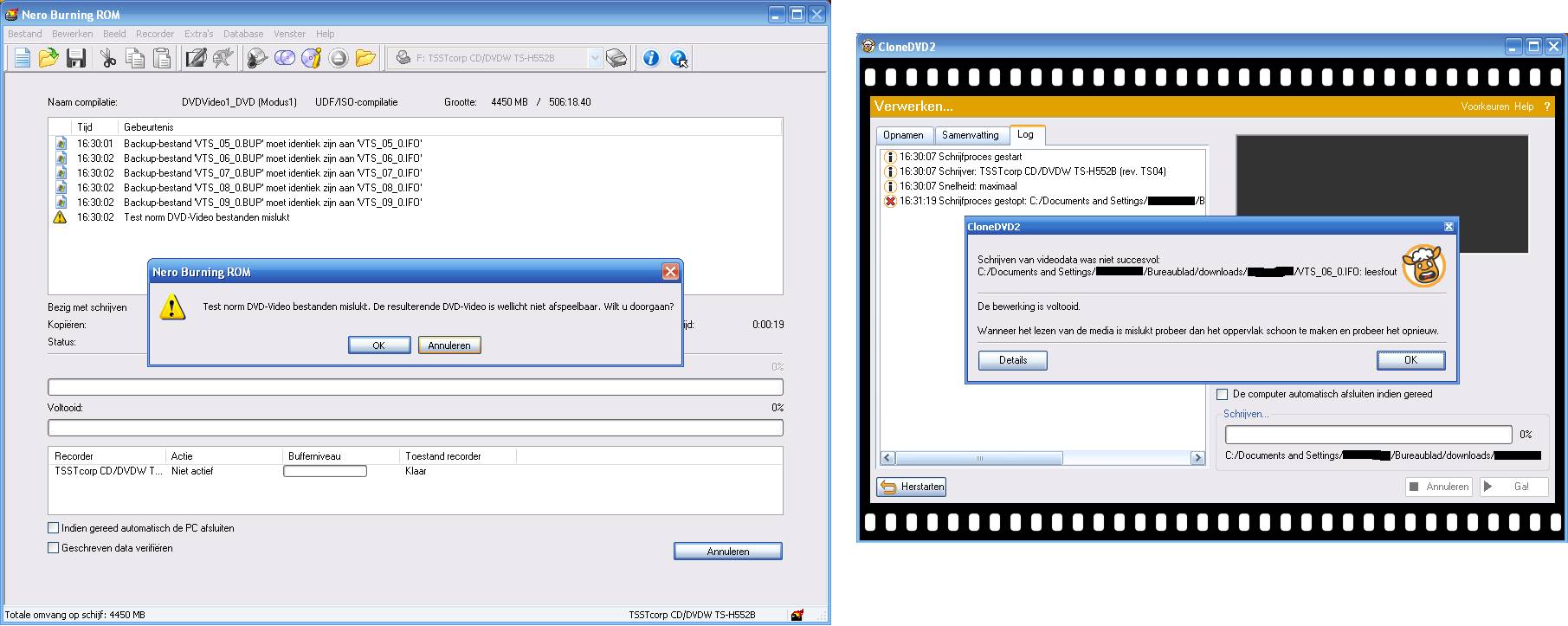Screen dimensions: 1568x626
Task: Click Annuleren in CloneDVD2 window
Action: tap(1439, 487)
